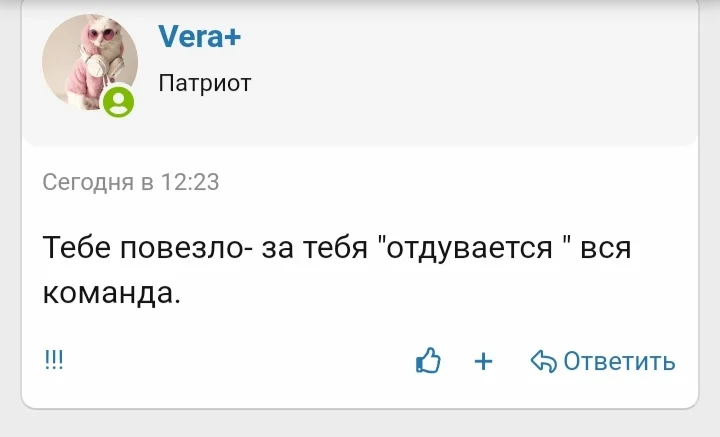The image size is (720, 437).
Task: Click the words "за тебя" in the message
Action: tap(308, 249)
